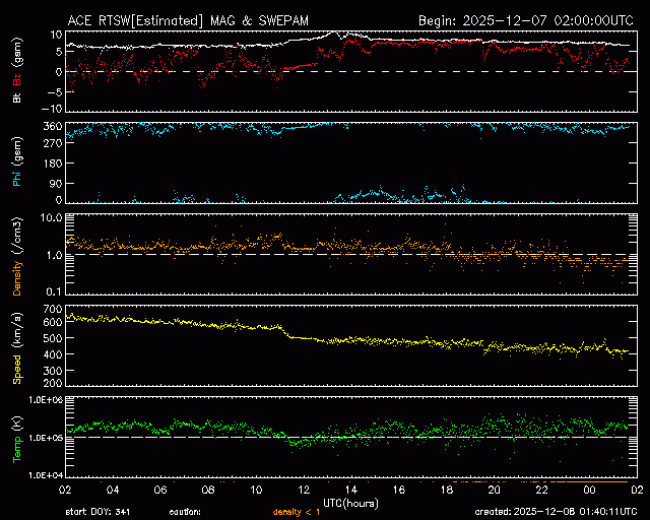Screen dimensions: 650x520
Task: Click the "600" tick on the Speed axis
Action: click(x=53, y=322)
